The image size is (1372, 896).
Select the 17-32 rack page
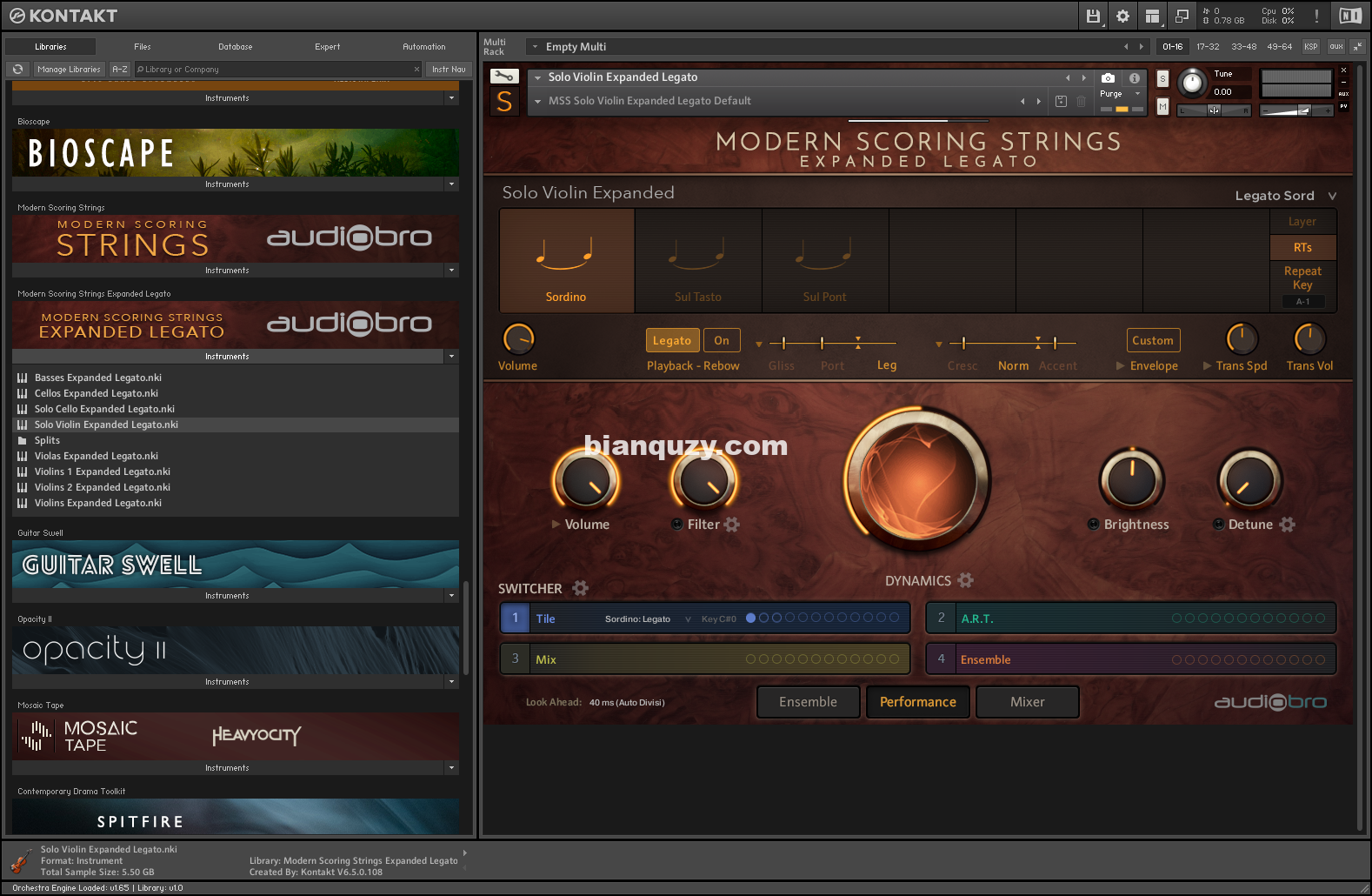point(1208,47)
